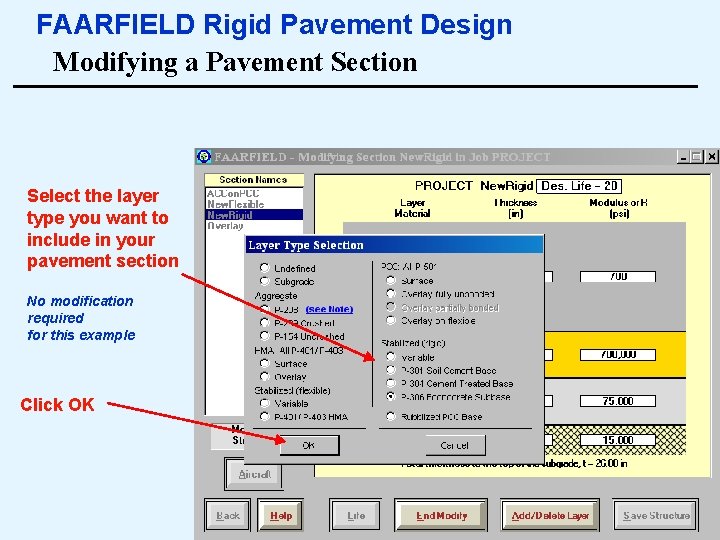Select HMA Surface radio button

pos(264,363)
